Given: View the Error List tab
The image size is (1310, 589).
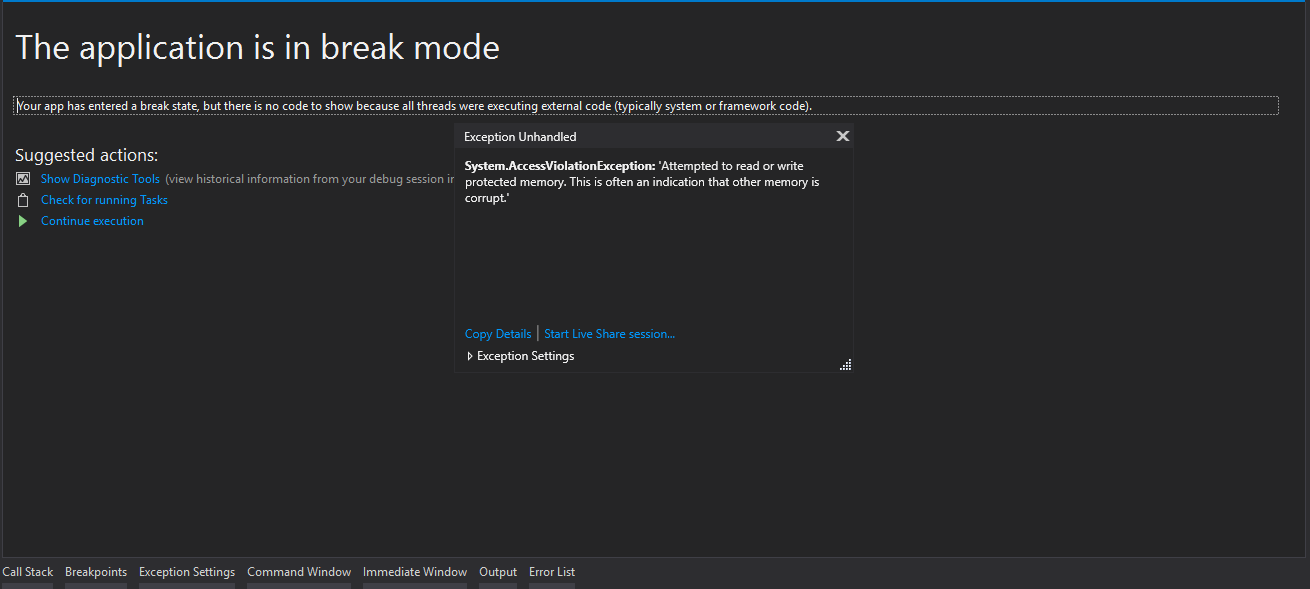Looking at the screenshot, I should coord(551,571).
